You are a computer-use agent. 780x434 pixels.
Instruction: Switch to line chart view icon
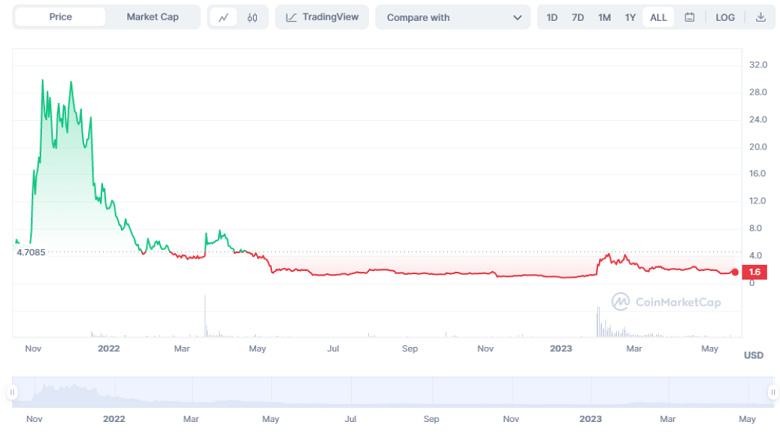[x=224, y=17]
